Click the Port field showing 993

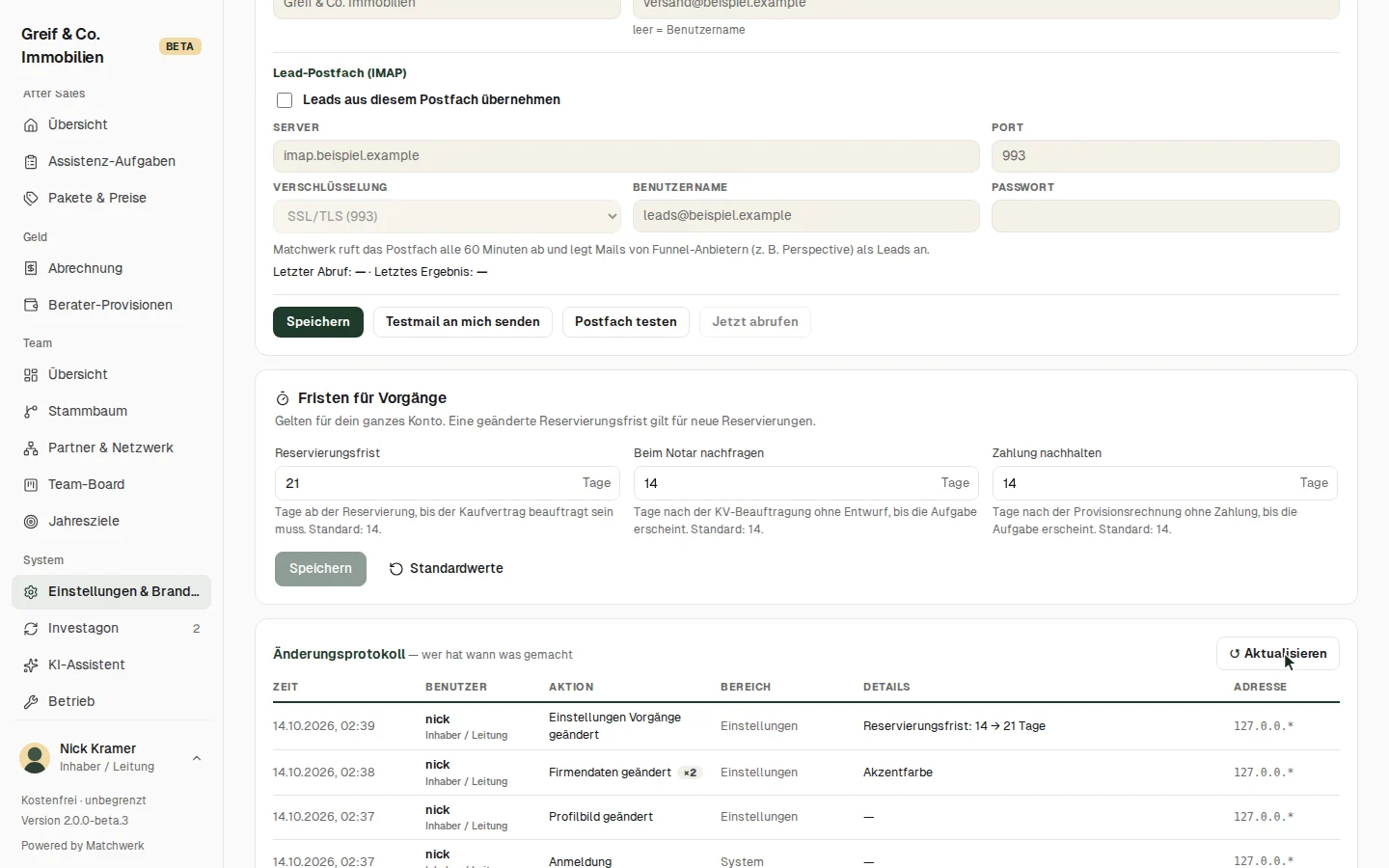pos(1165,156)
